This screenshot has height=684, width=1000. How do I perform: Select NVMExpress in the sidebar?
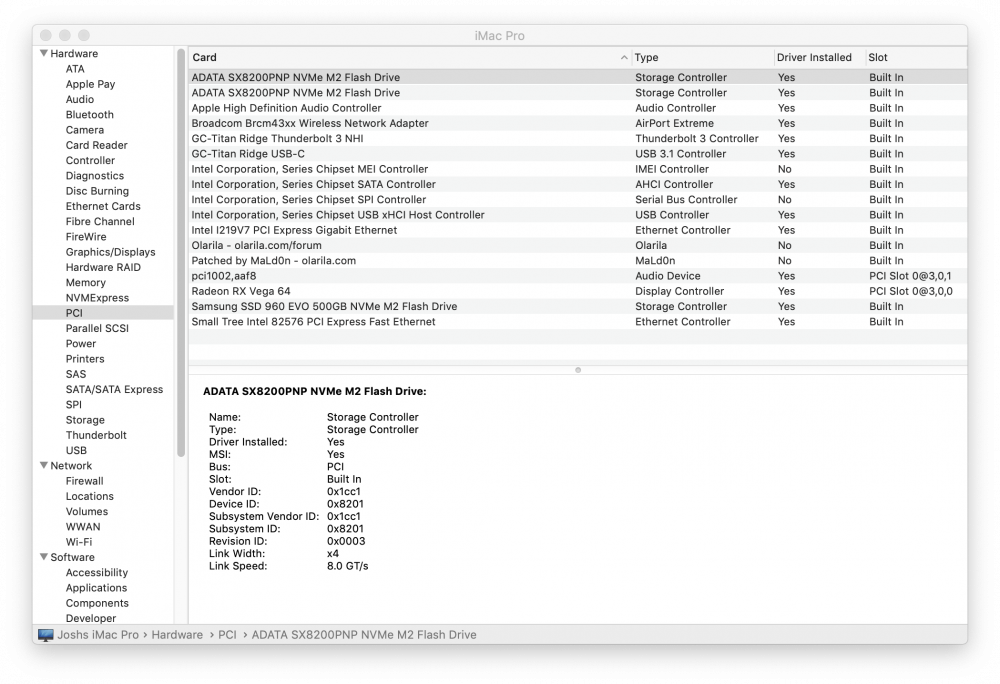click(97, 298)
